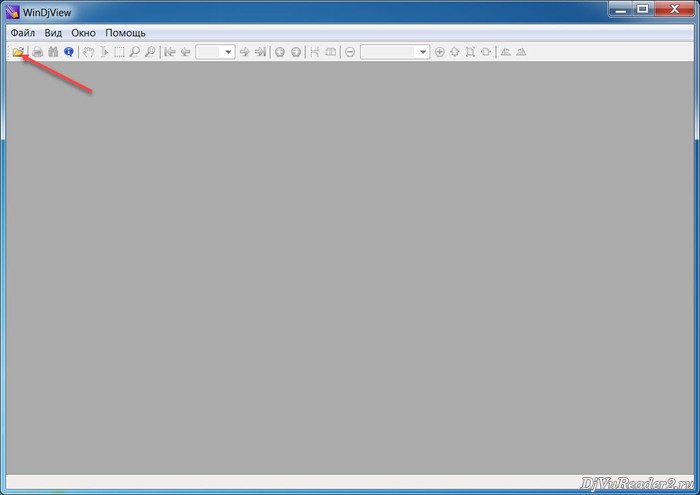Screen dimensions: 700x495
Task: Toggle the facing pages layout icon
Action: pyautogui.click(x=330, y=52)
